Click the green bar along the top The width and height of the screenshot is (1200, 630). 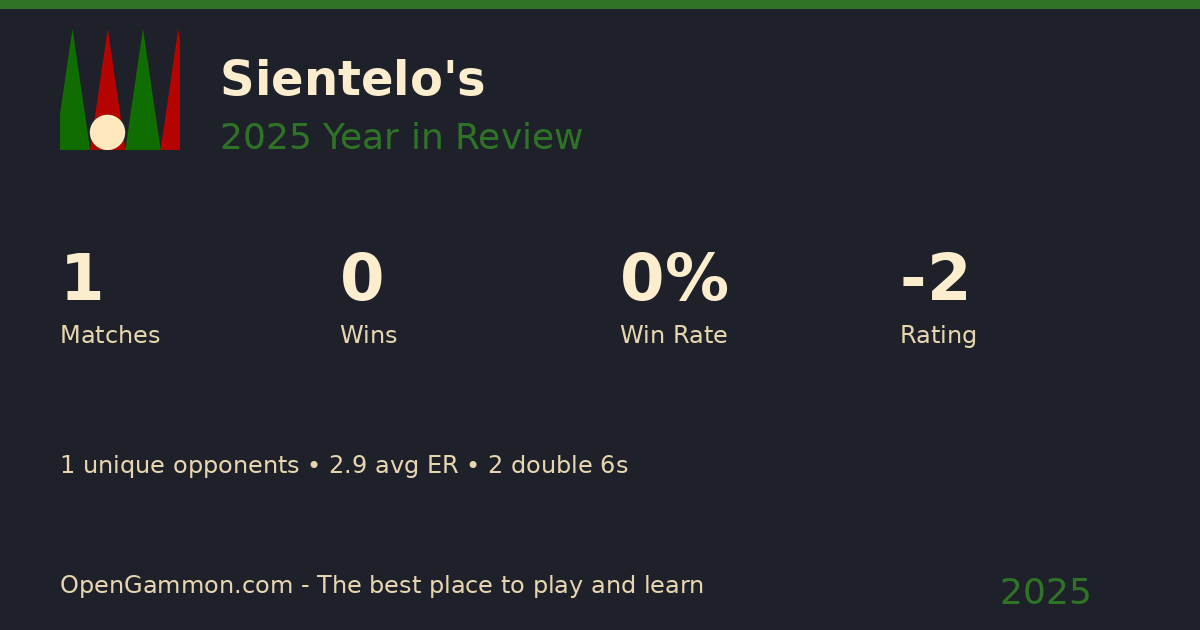pos(600,4)
